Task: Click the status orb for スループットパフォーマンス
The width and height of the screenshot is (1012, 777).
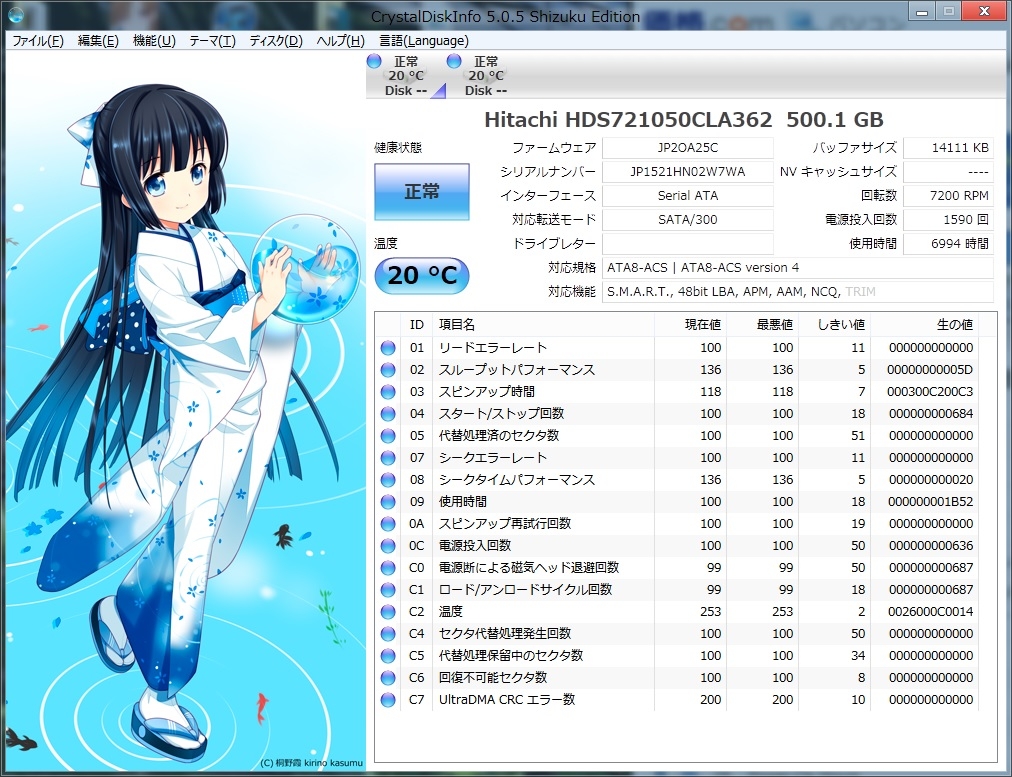Action: [388, 370]
